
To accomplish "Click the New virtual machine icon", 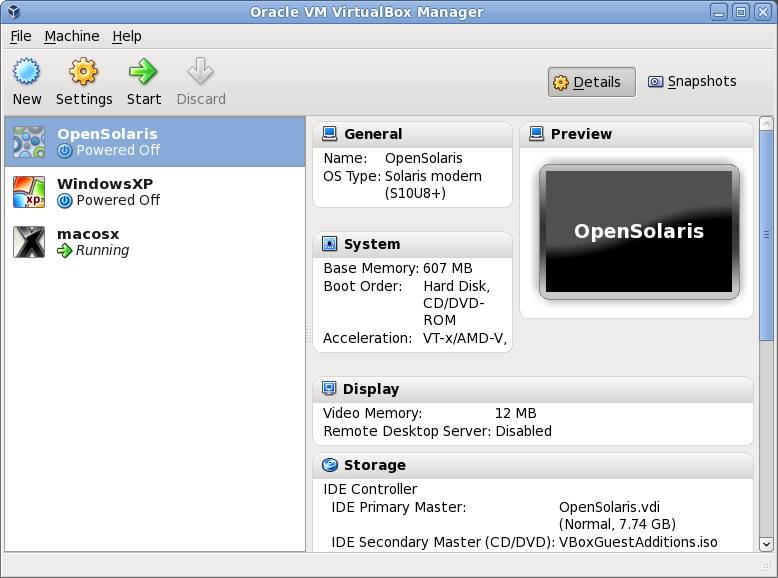I will click(x=26, y=71).
